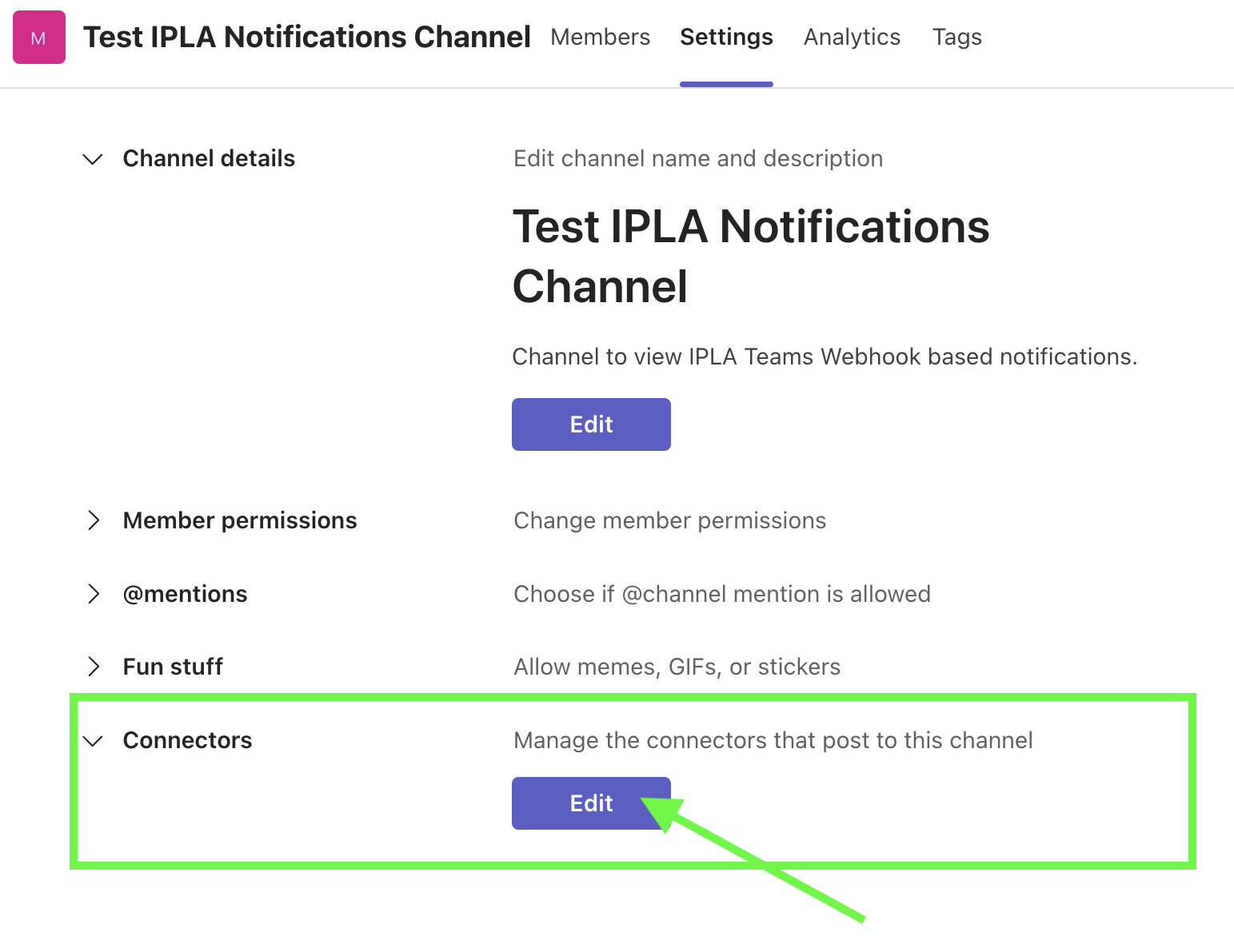
Task: Click the webhook notifications description text
Action: click(x=824, y=357)
